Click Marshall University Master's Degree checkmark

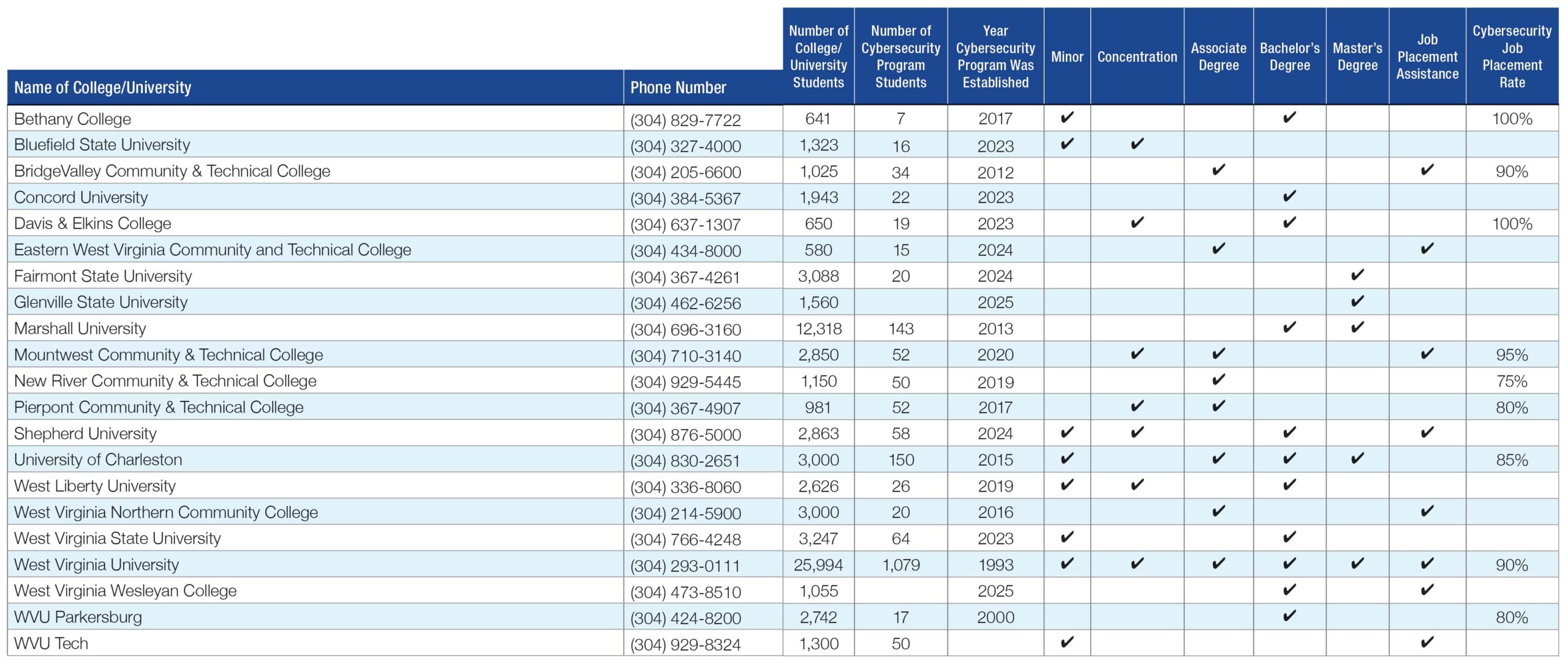(1357, 327)
